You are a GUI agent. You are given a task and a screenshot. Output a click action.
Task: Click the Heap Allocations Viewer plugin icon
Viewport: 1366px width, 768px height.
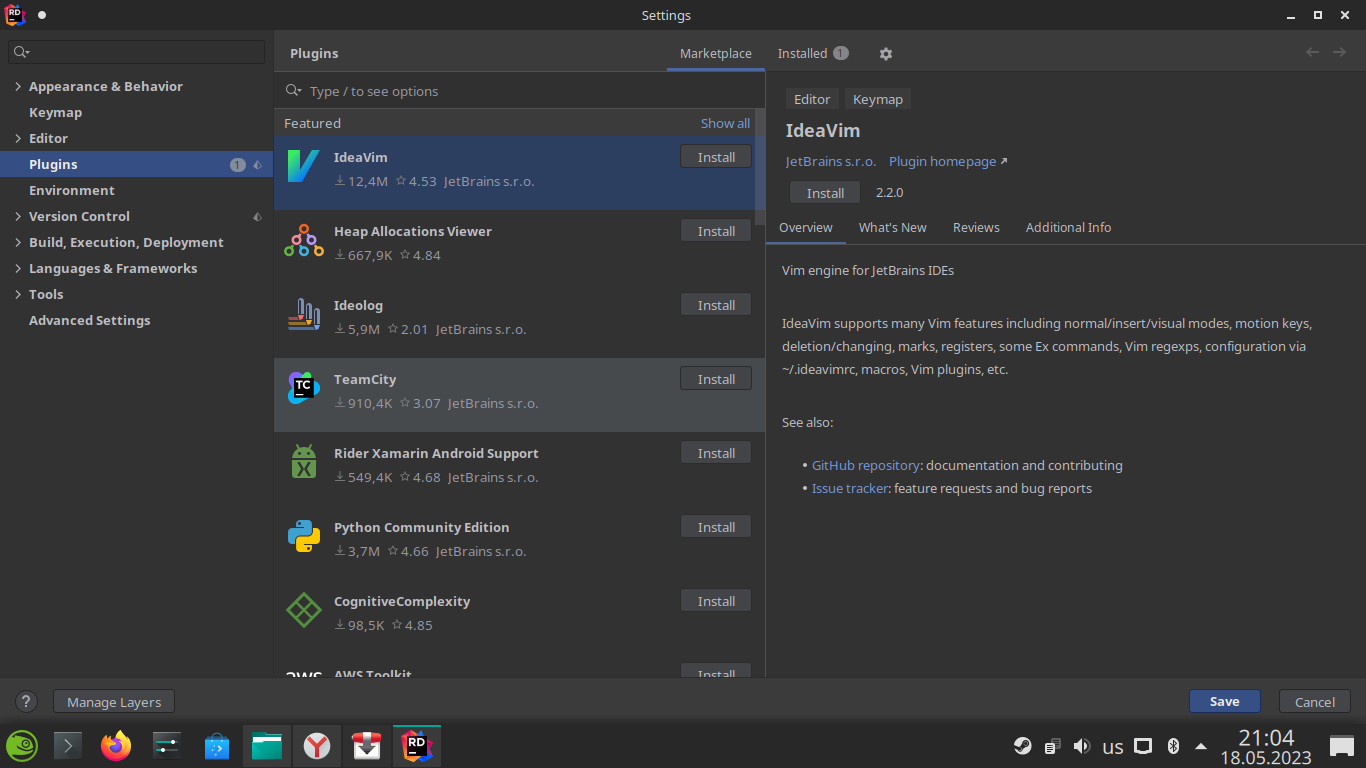click(303, 240)
